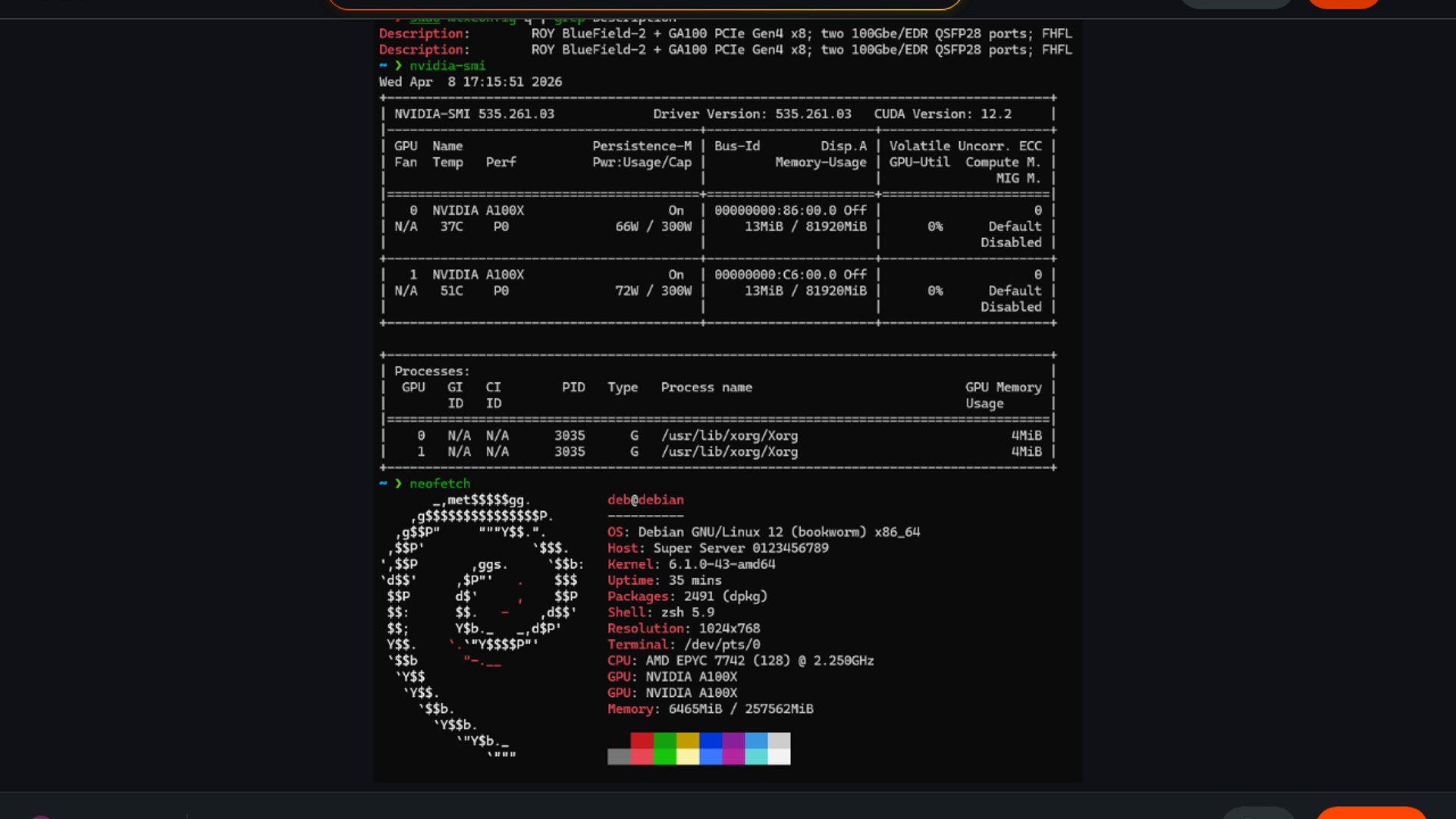Click the /usr/lib/xorg/Xorg process name
Screen dimensions: 1456x819
click(x=730, y=435)
